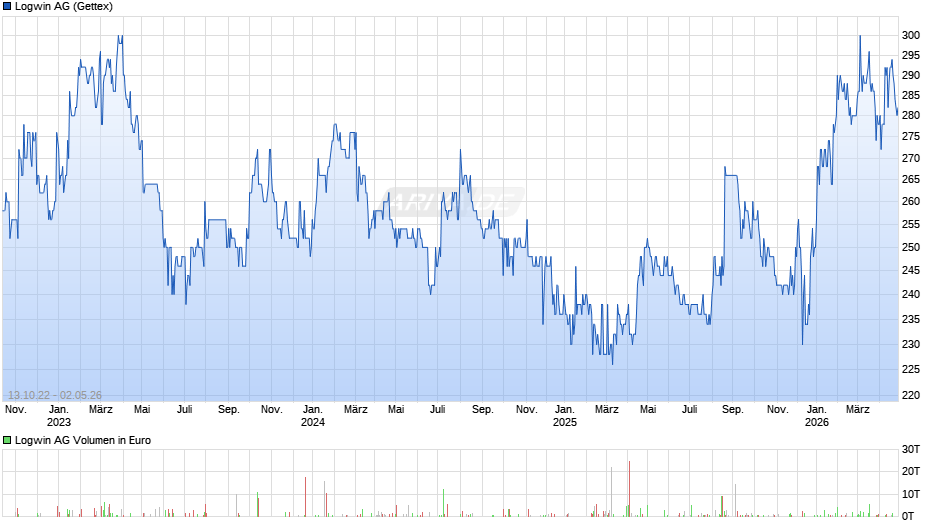The width and height of the screenshot is (940, 526).
Task: Click the price line's final point near 280
Action: [897, 114]
